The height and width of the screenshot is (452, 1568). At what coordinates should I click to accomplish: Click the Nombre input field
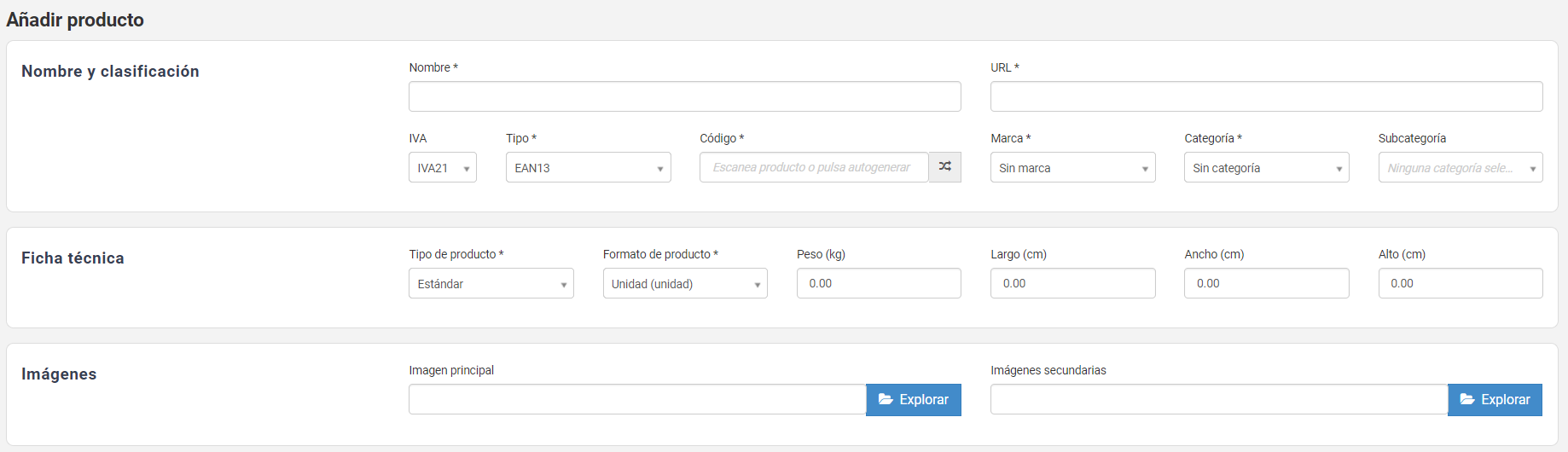tap(685, 96)
